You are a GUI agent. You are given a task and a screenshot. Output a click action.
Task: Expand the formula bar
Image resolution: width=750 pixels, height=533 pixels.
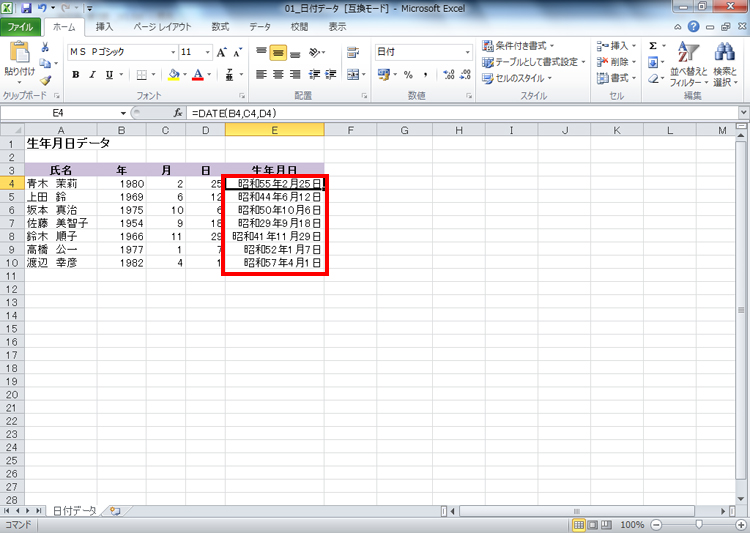pos(743,113)
